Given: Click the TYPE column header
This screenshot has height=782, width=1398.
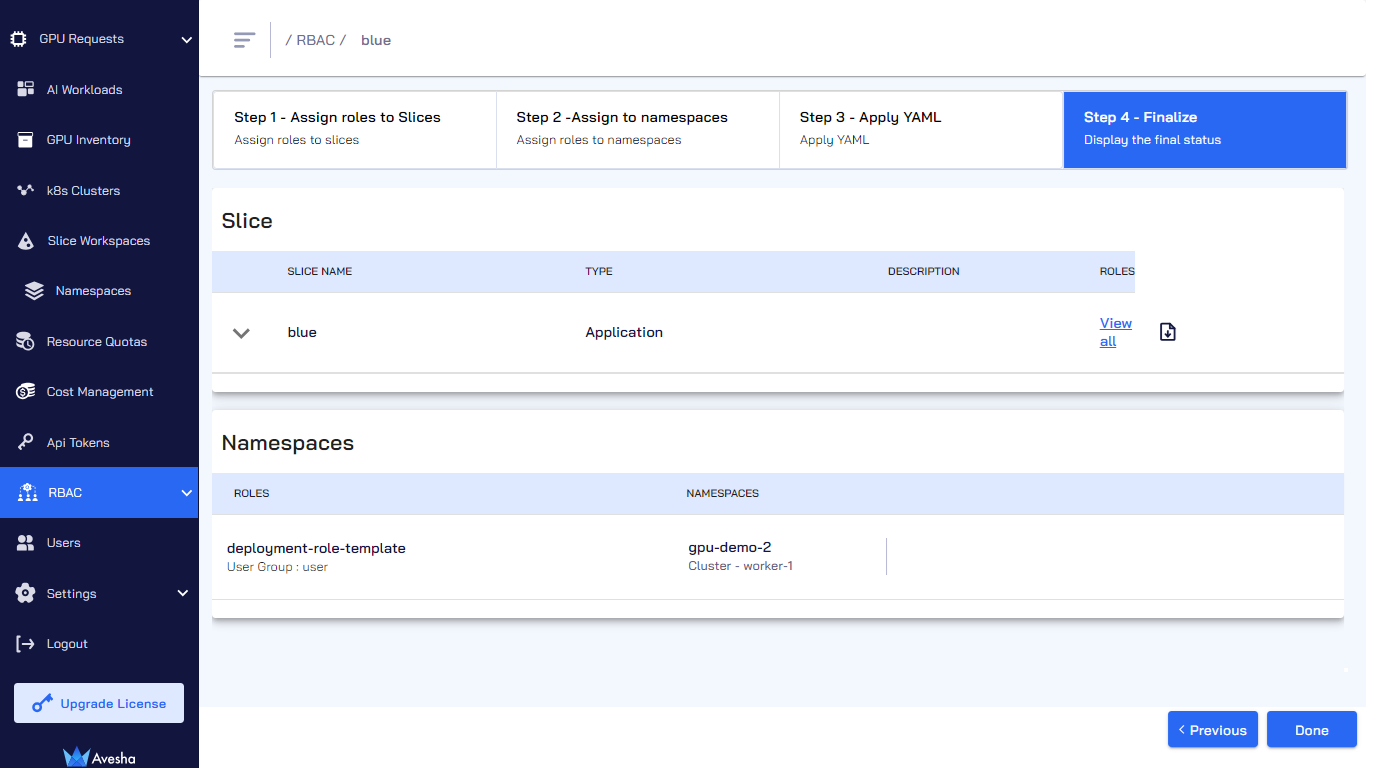Looking at the screenshot, I should pos(599,272).
